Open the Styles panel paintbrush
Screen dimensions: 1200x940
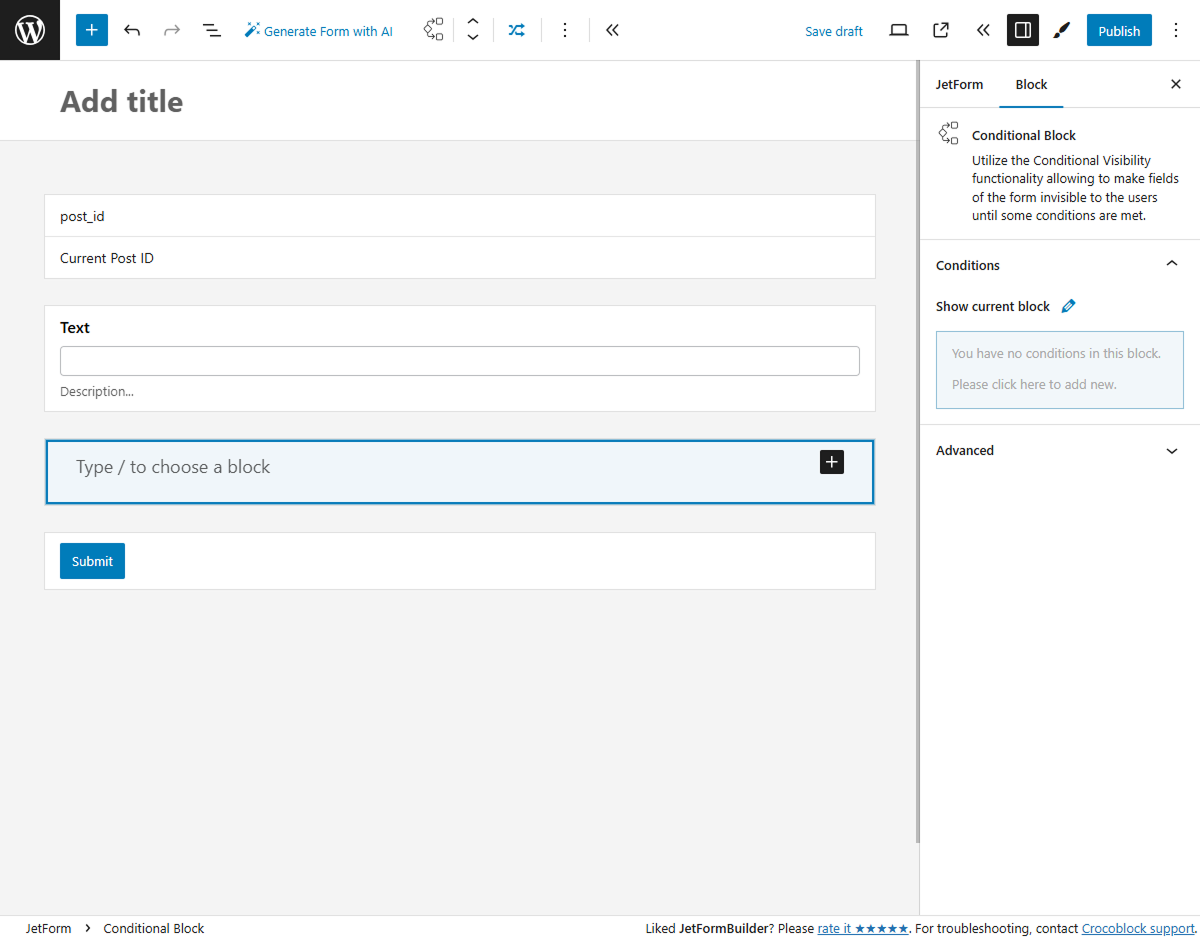(x=1061, y=30)
